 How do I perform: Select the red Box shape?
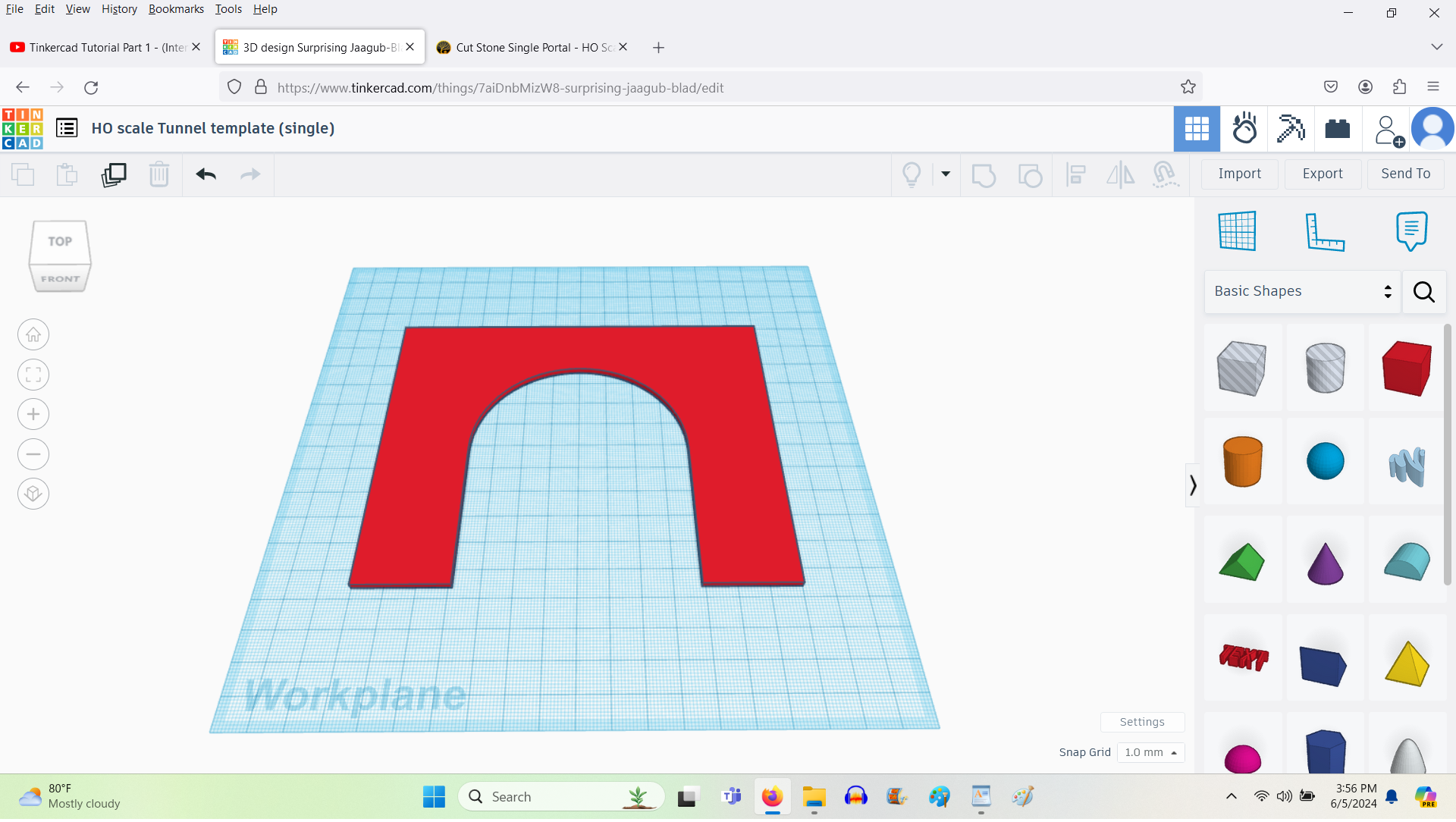pyautogui.click(x=1406, y=368)
